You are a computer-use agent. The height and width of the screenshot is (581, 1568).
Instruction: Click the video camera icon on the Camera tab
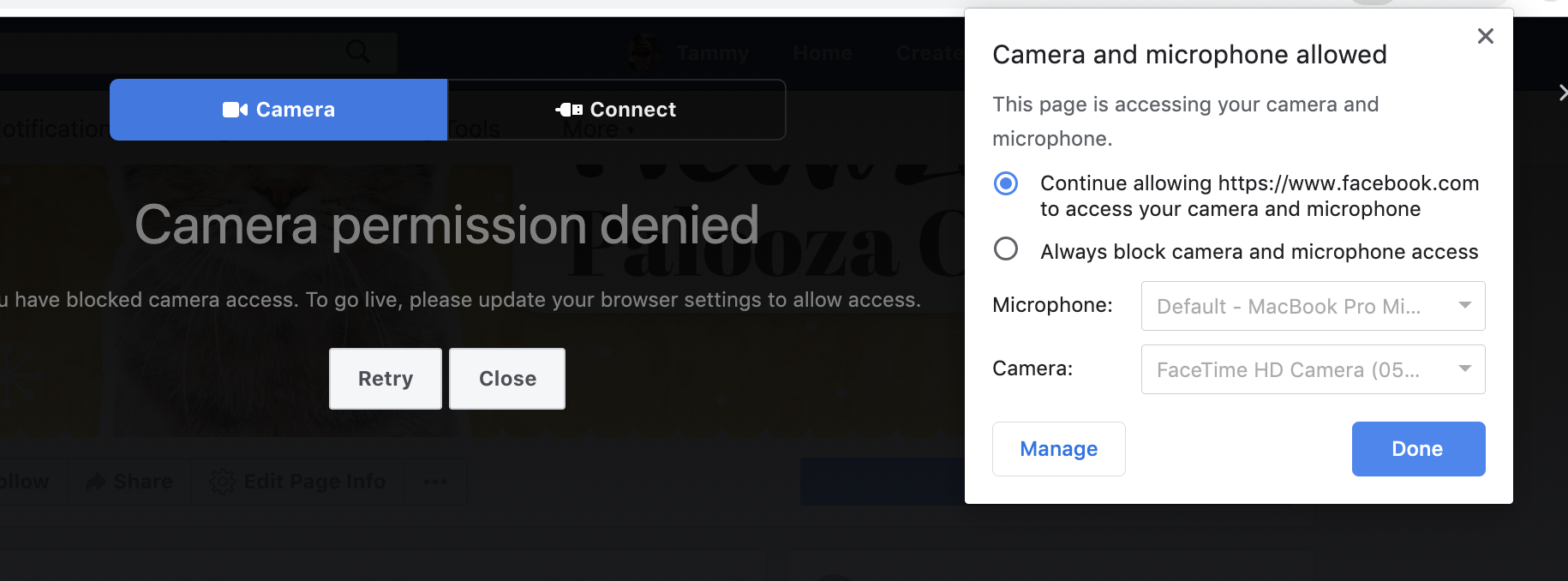click(235, 110)
